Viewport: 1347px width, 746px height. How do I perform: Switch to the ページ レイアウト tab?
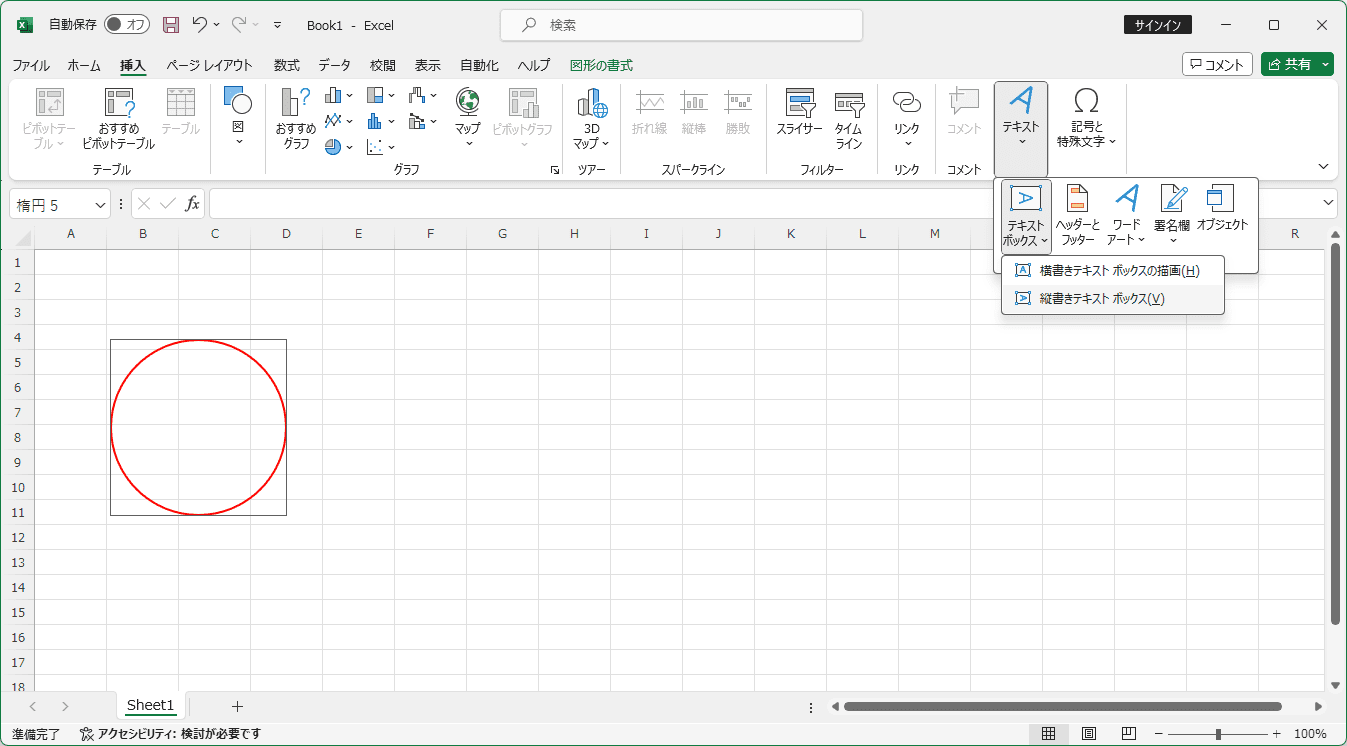(210, 66)
